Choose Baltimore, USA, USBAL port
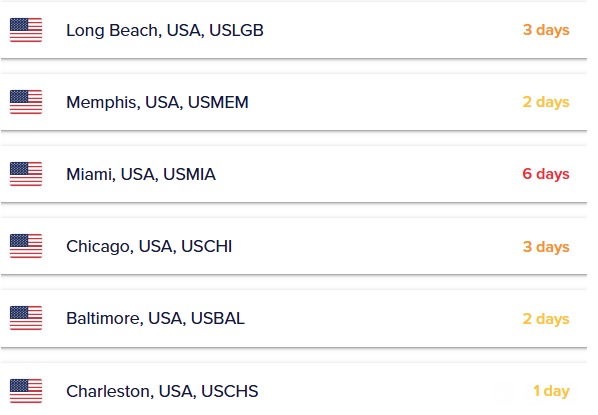The height and width of the screenshot is (415, 598). 155,318
